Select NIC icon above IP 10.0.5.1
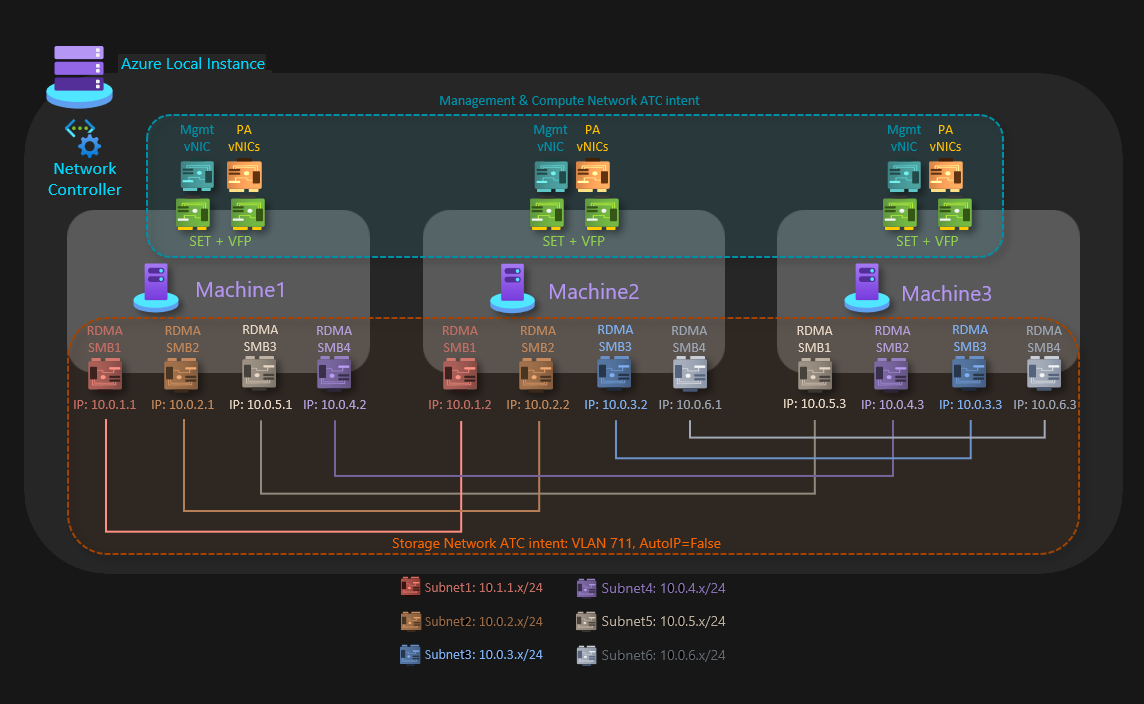 coord(259,374)
